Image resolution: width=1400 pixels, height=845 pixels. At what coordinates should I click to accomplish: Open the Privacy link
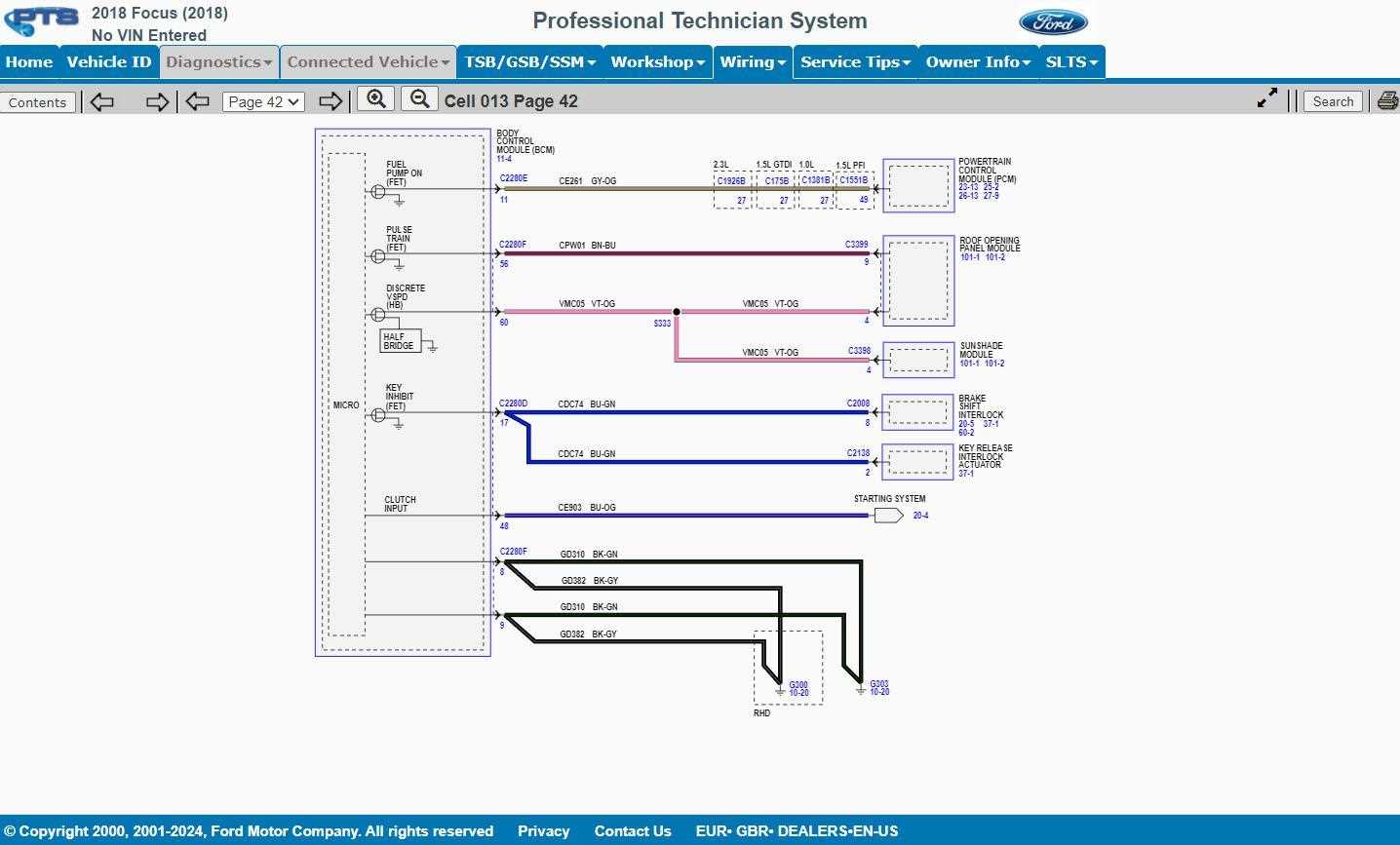(x=543, y=831)
